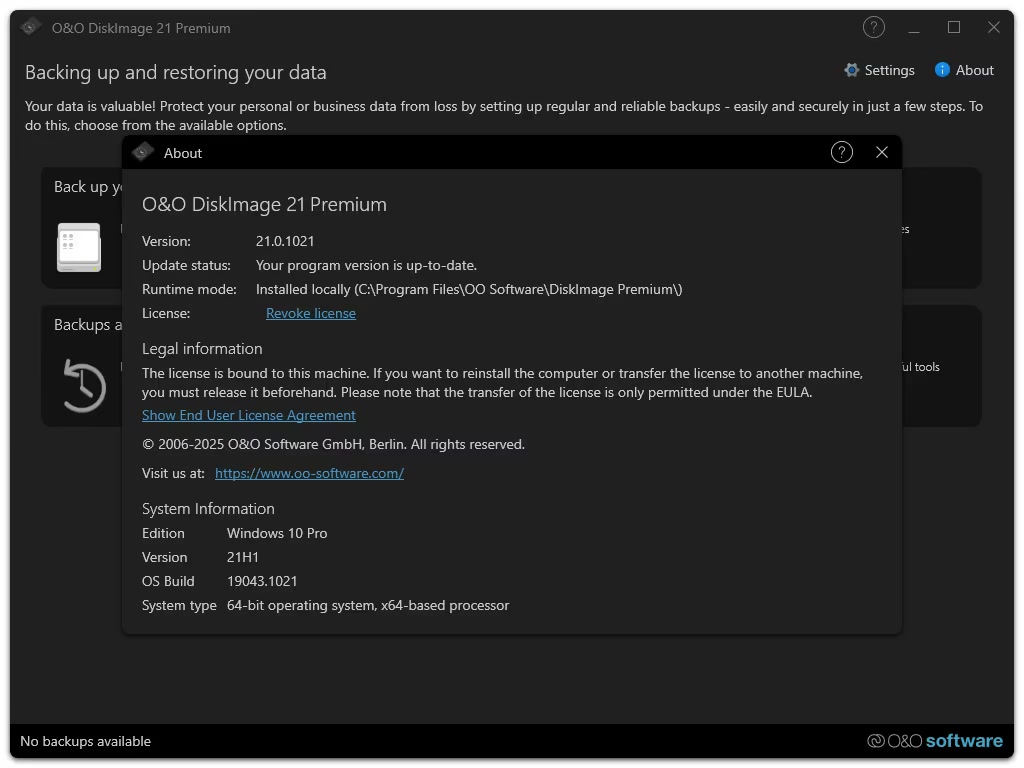Screen dimensions: 1024x768
Task: Click the Revoke license link
Action: (x=311, y=313)
